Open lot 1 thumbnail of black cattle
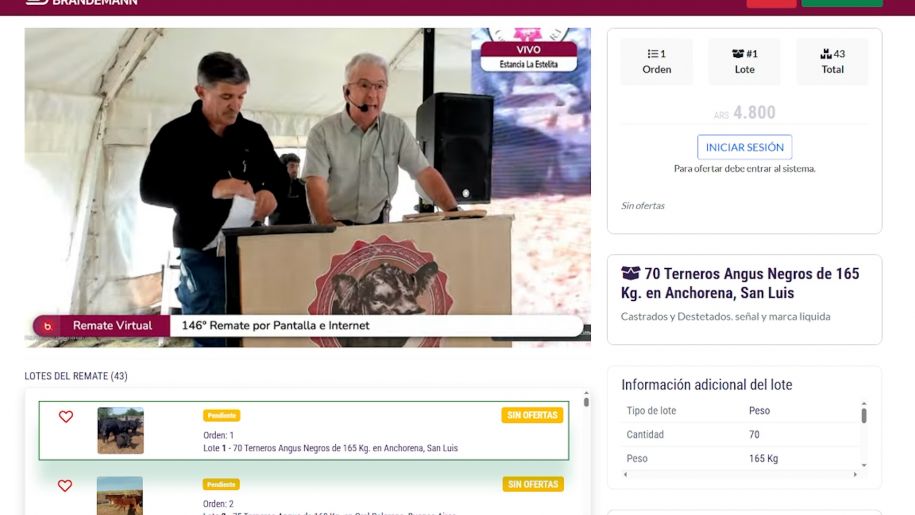Viewport: 915px width, 515px height. click(120, 431)
